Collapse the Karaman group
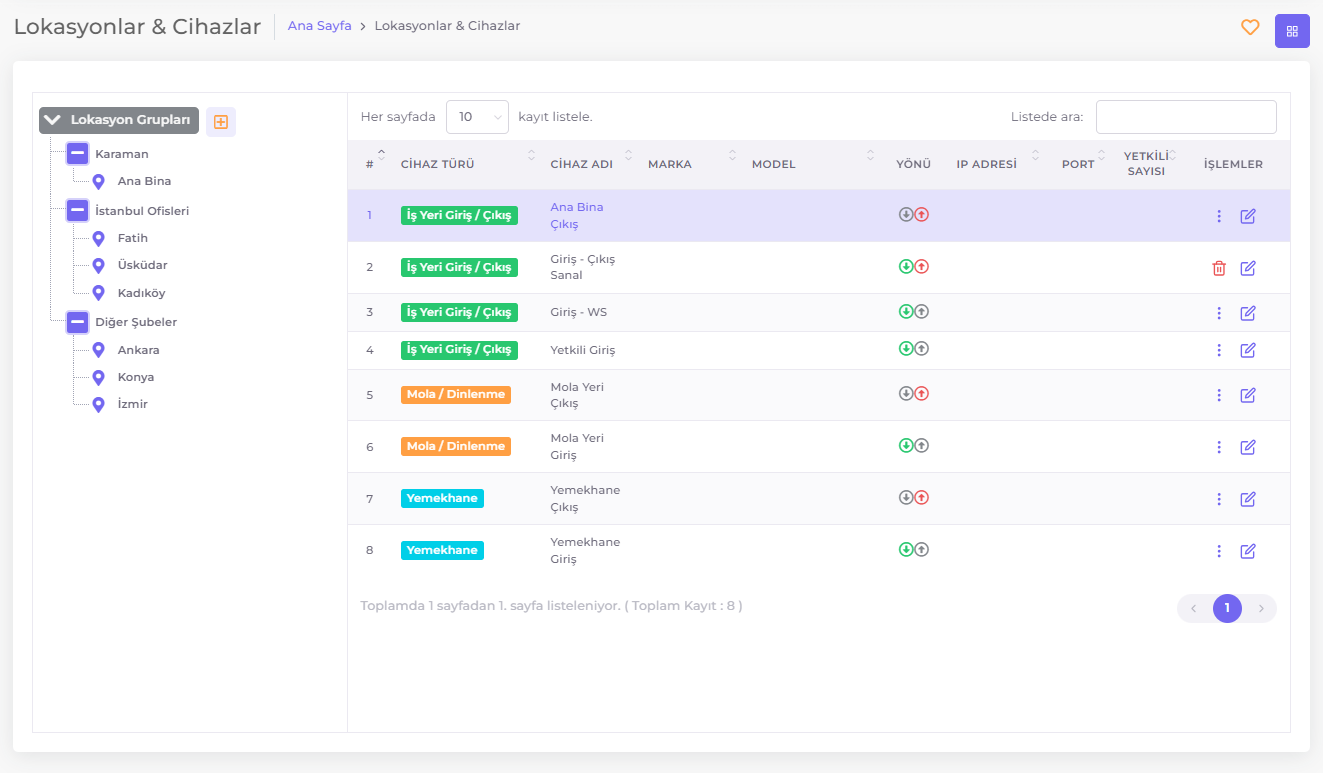 pyautogui.click(x=78, y=154)
